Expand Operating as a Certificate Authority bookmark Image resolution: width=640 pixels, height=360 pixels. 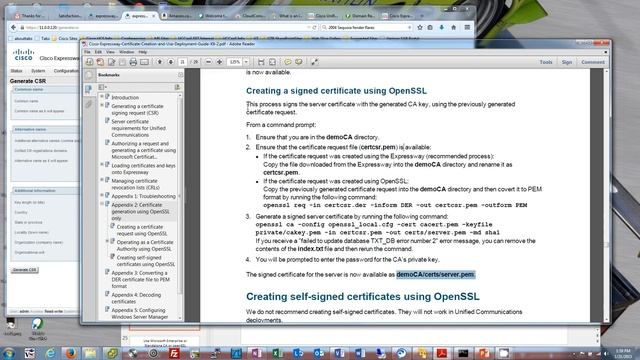107,241
